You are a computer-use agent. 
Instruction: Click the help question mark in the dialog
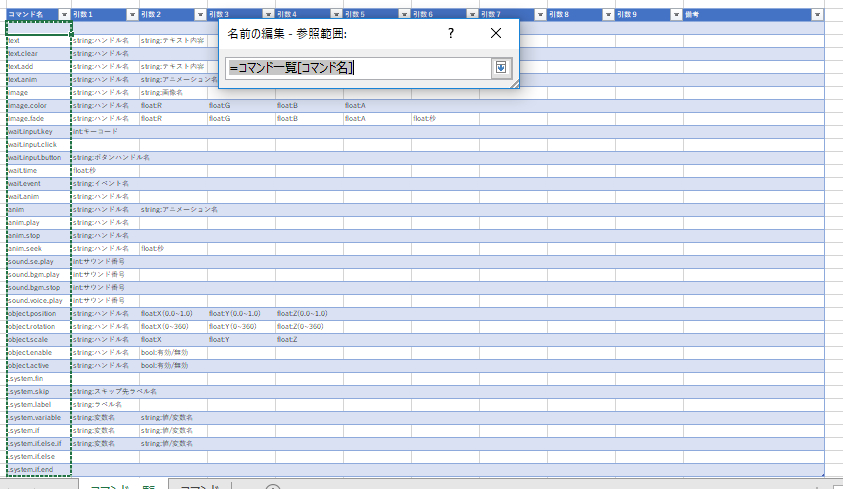(451, 33)
